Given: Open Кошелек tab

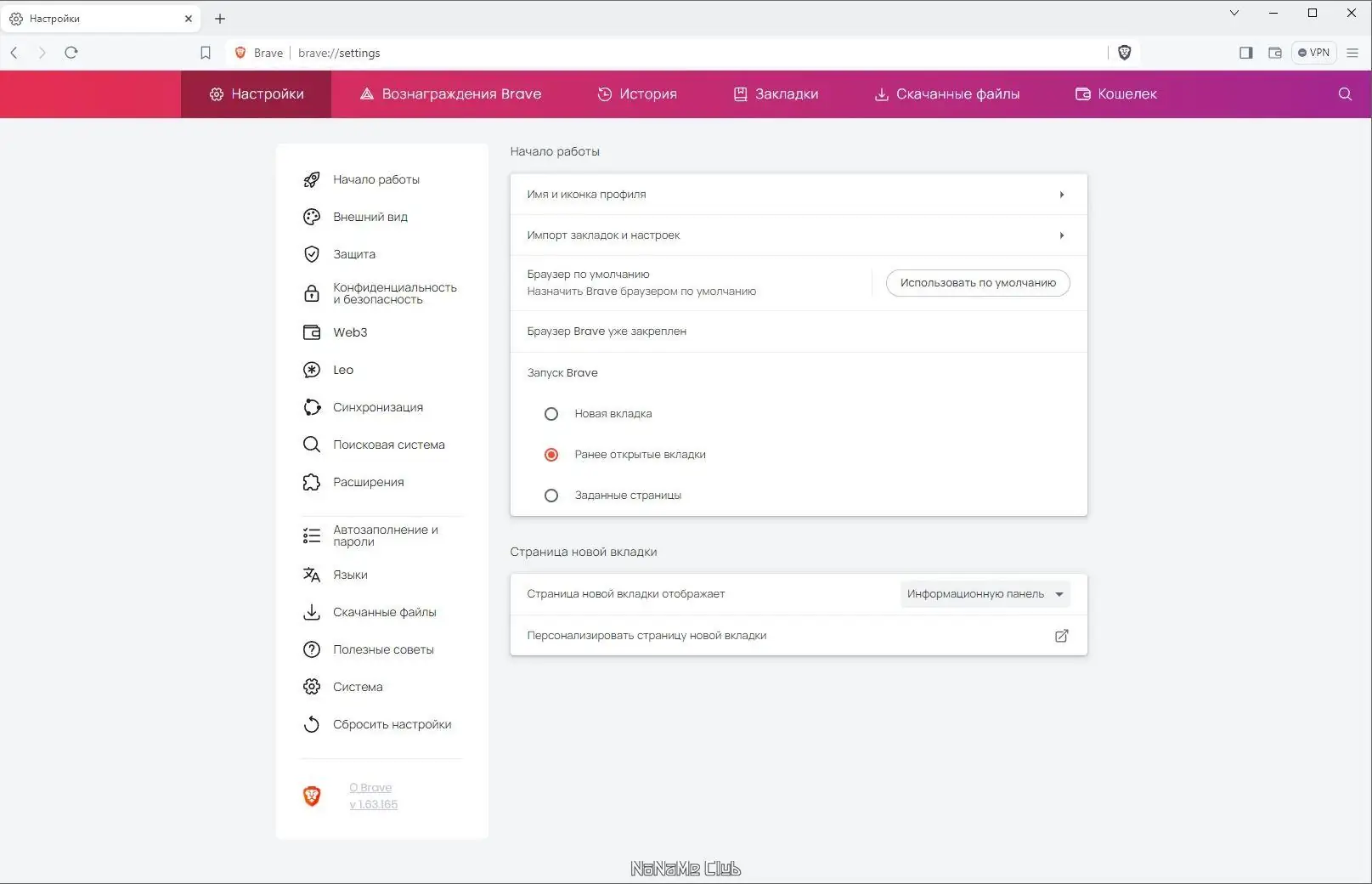Looking at the screenshot, I should [1116, 94].
